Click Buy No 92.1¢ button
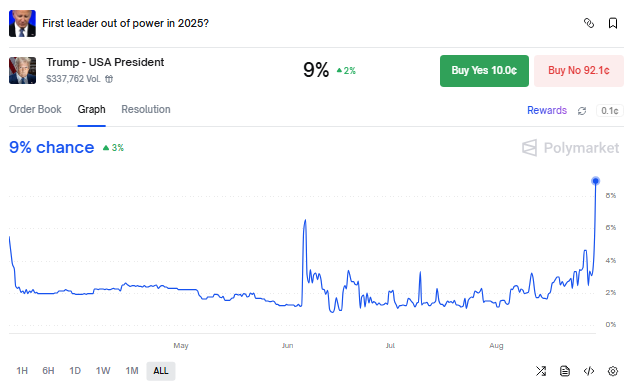Viewport: 635px width, 385px height. 579,71
